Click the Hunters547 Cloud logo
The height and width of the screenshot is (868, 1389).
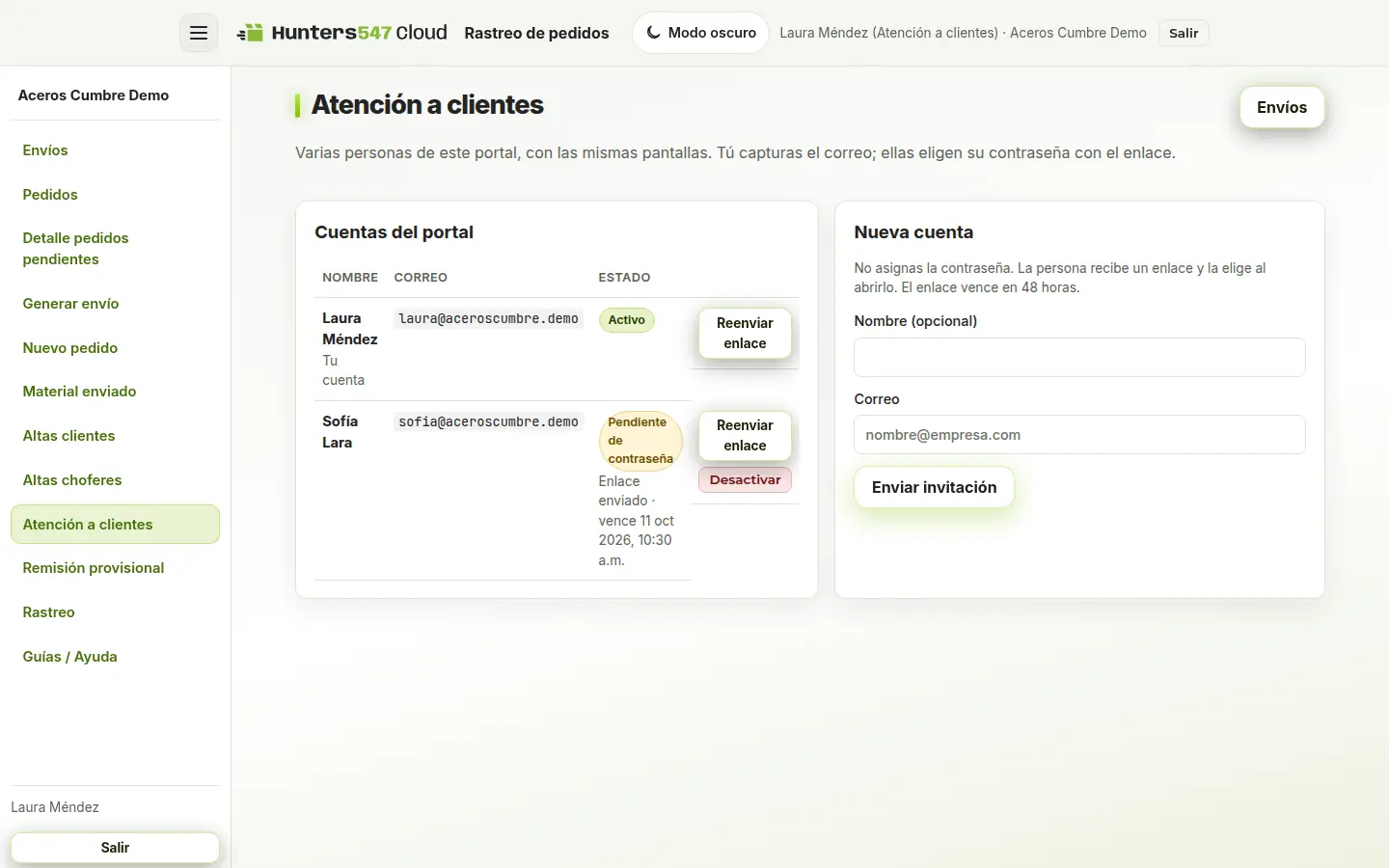pyautogui.click(x=342, y=33)
